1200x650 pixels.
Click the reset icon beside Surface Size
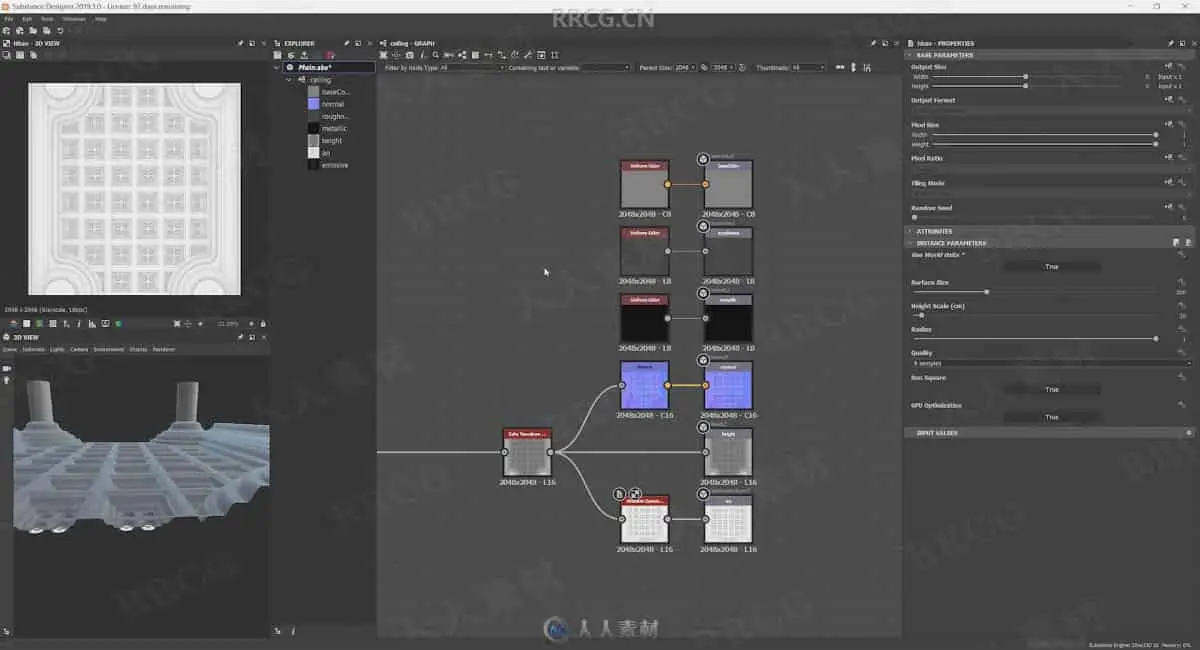click(1183, 283)
